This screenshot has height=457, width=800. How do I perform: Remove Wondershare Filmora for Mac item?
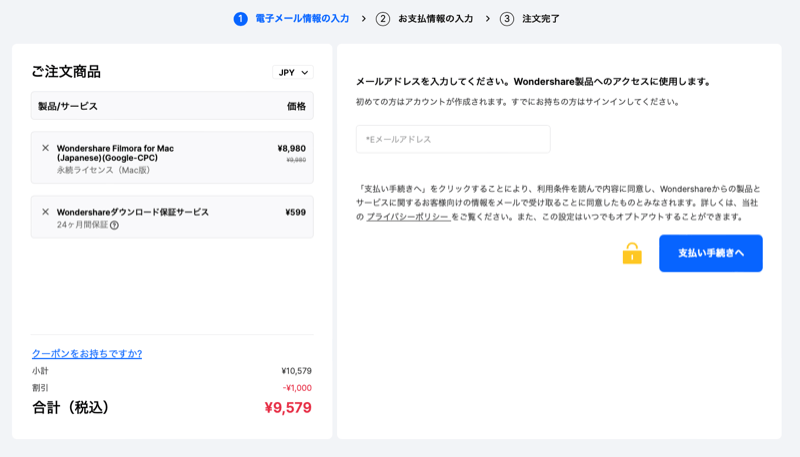point(45,148)
